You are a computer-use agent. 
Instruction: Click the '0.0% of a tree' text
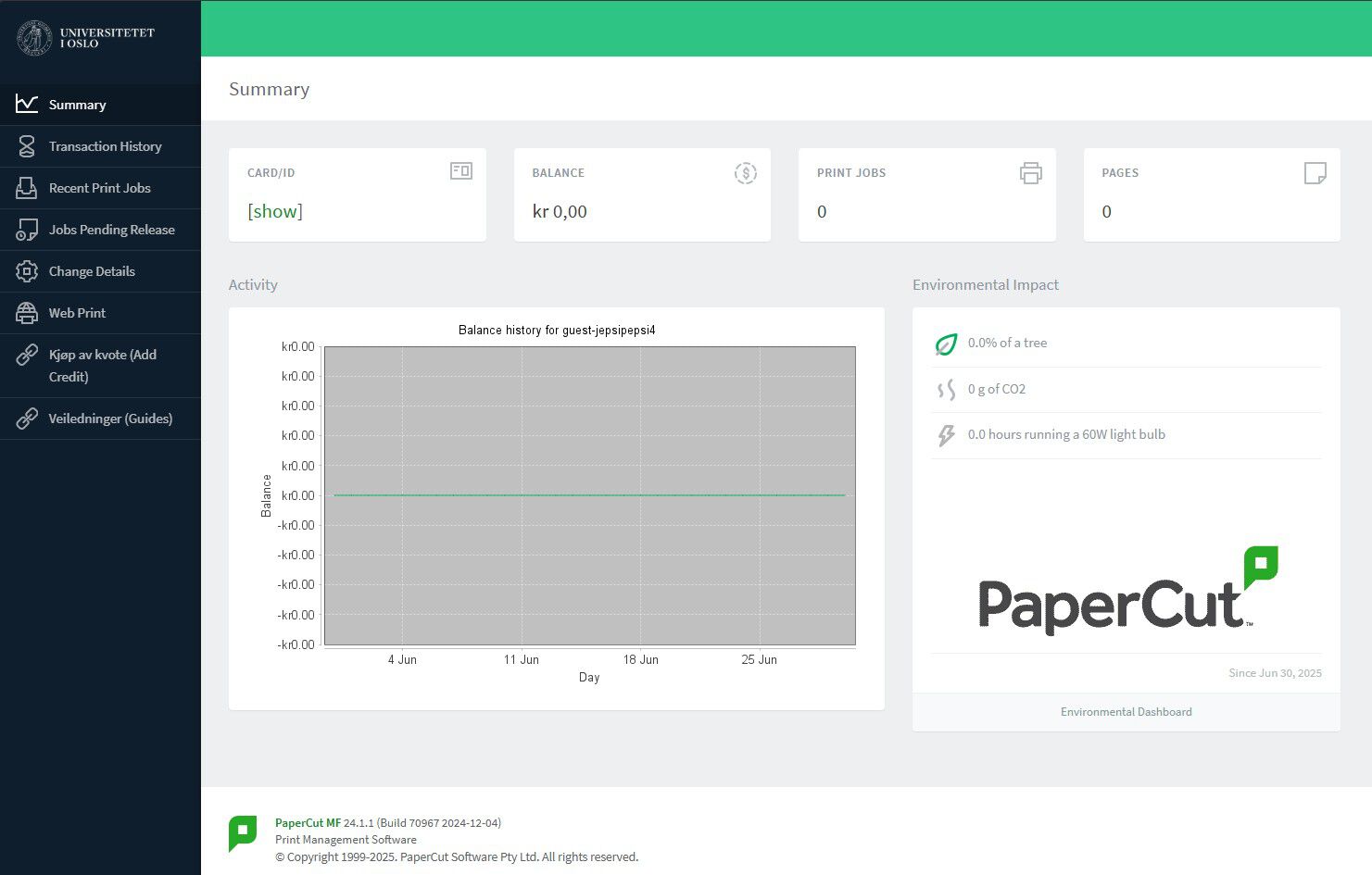[1007, 343]
